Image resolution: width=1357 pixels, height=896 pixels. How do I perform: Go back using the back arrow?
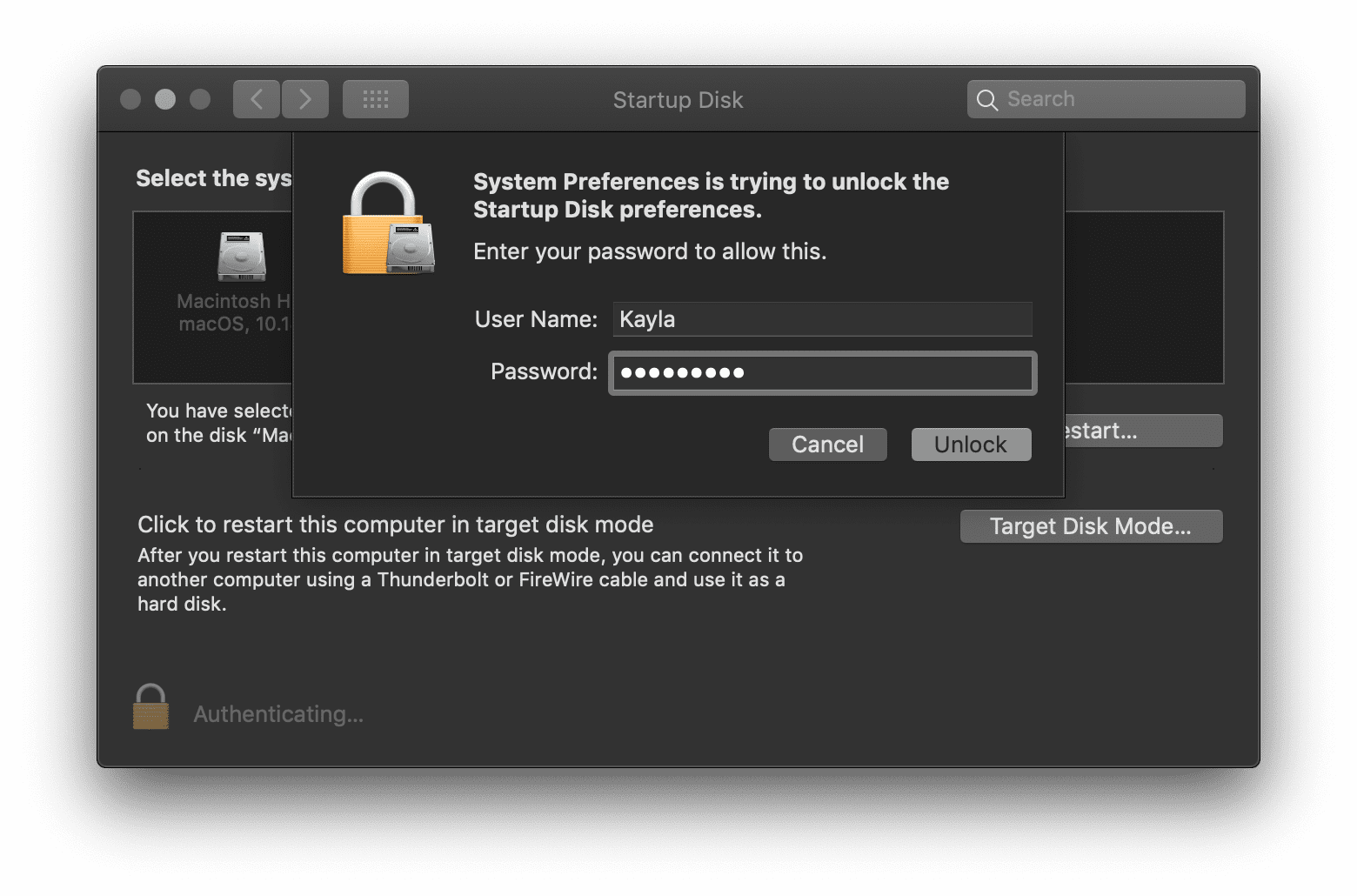tap(256, 98)
